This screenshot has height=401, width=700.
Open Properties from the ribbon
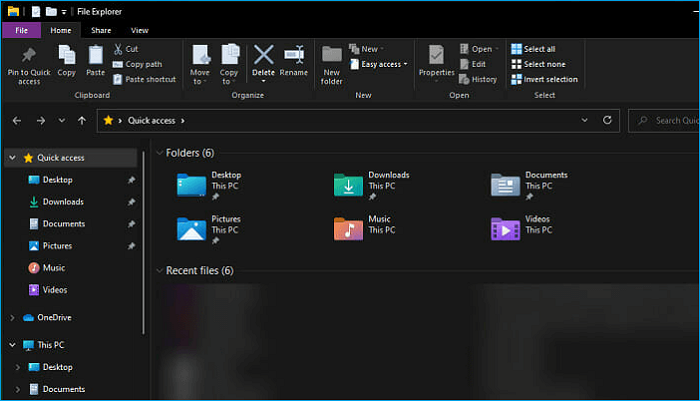coord(436,58)
